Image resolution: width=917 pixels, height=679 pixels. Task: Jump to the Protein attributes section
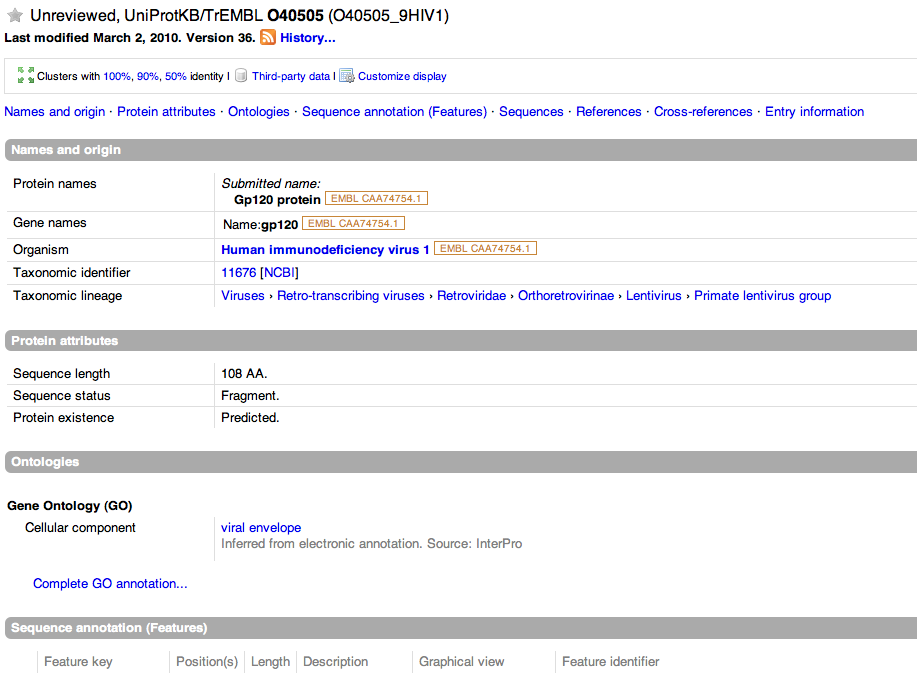(x=166, y=112)
